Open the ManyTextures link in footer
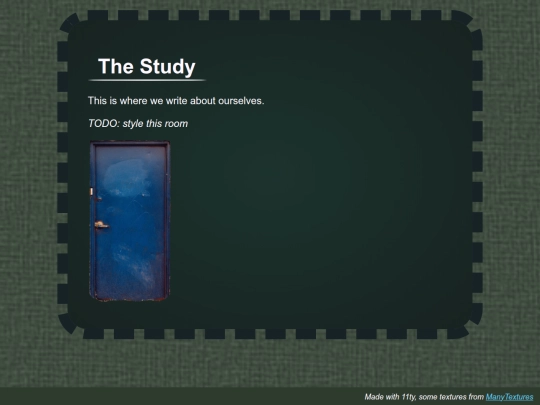Image resolution: width=540 pixels, height=405 pixels. click(x=509, y=397)
